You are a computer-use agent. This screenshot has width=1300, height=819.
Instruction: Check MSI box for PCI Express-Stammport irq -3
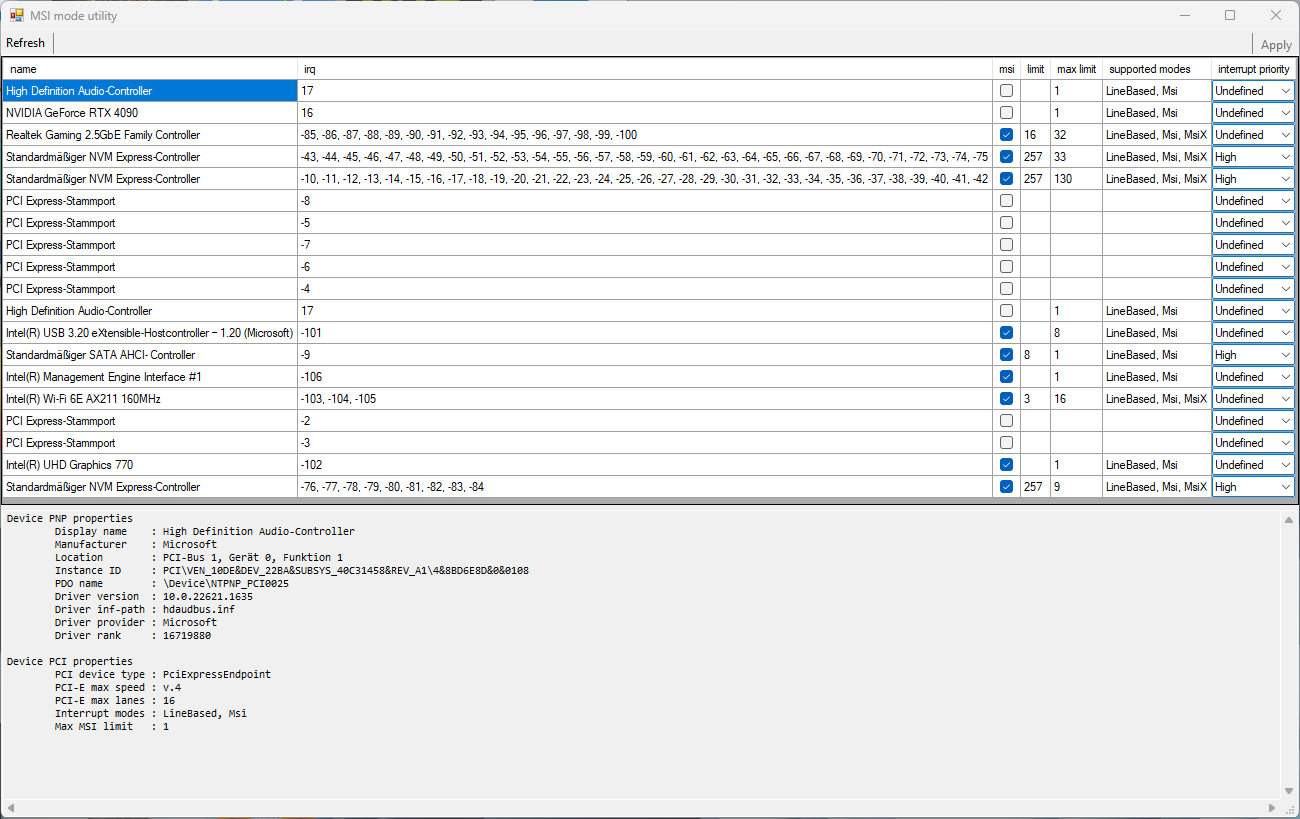[x=1006, y=443]
